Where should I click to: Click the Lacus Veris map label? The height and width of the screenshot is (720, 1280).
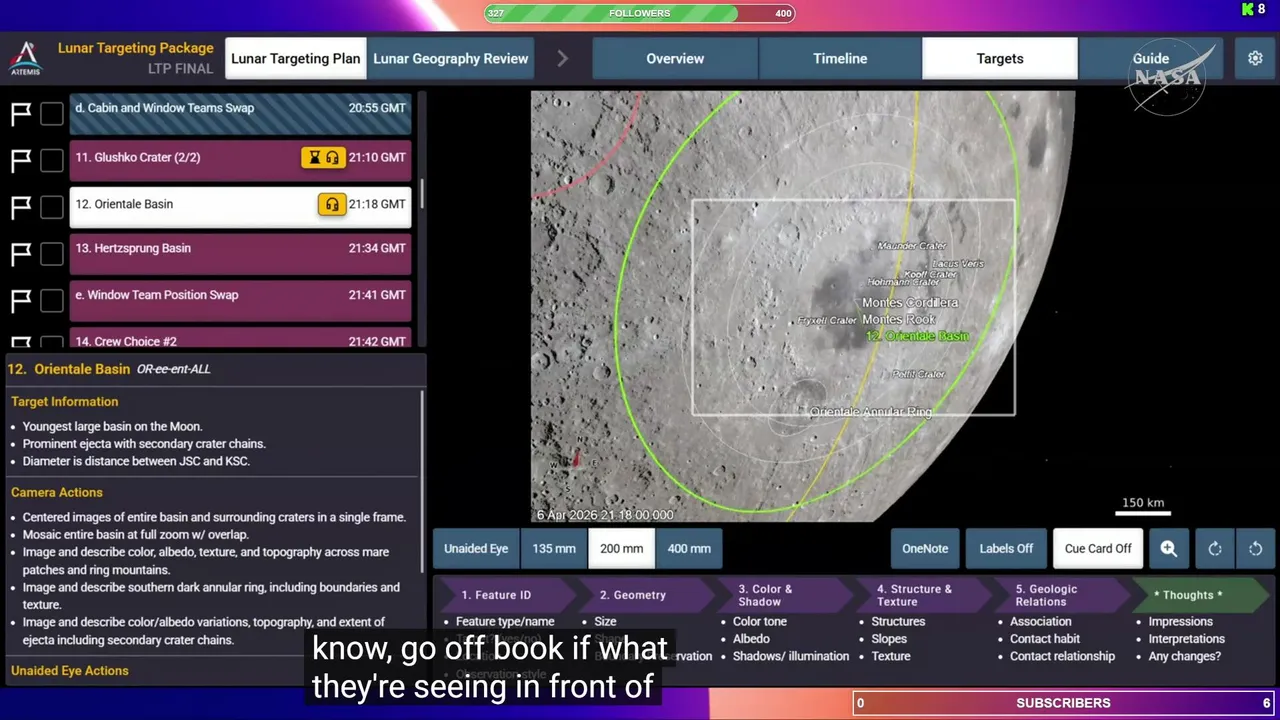click(958, 264)
